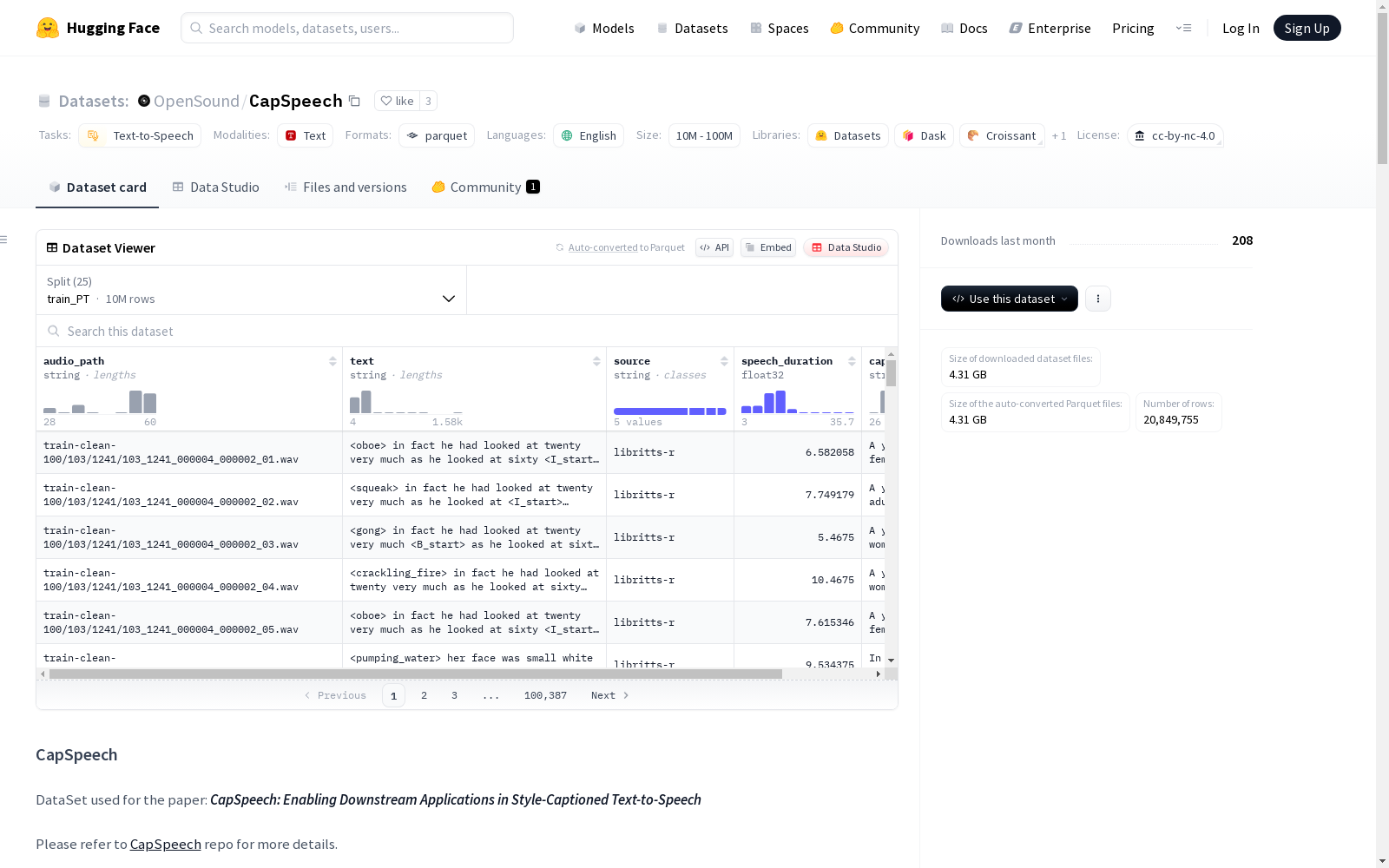The height and width of the screenshot is (868, 1389).
Task: Click the audio_path lengths histogram
Action: tap(100, 402)
